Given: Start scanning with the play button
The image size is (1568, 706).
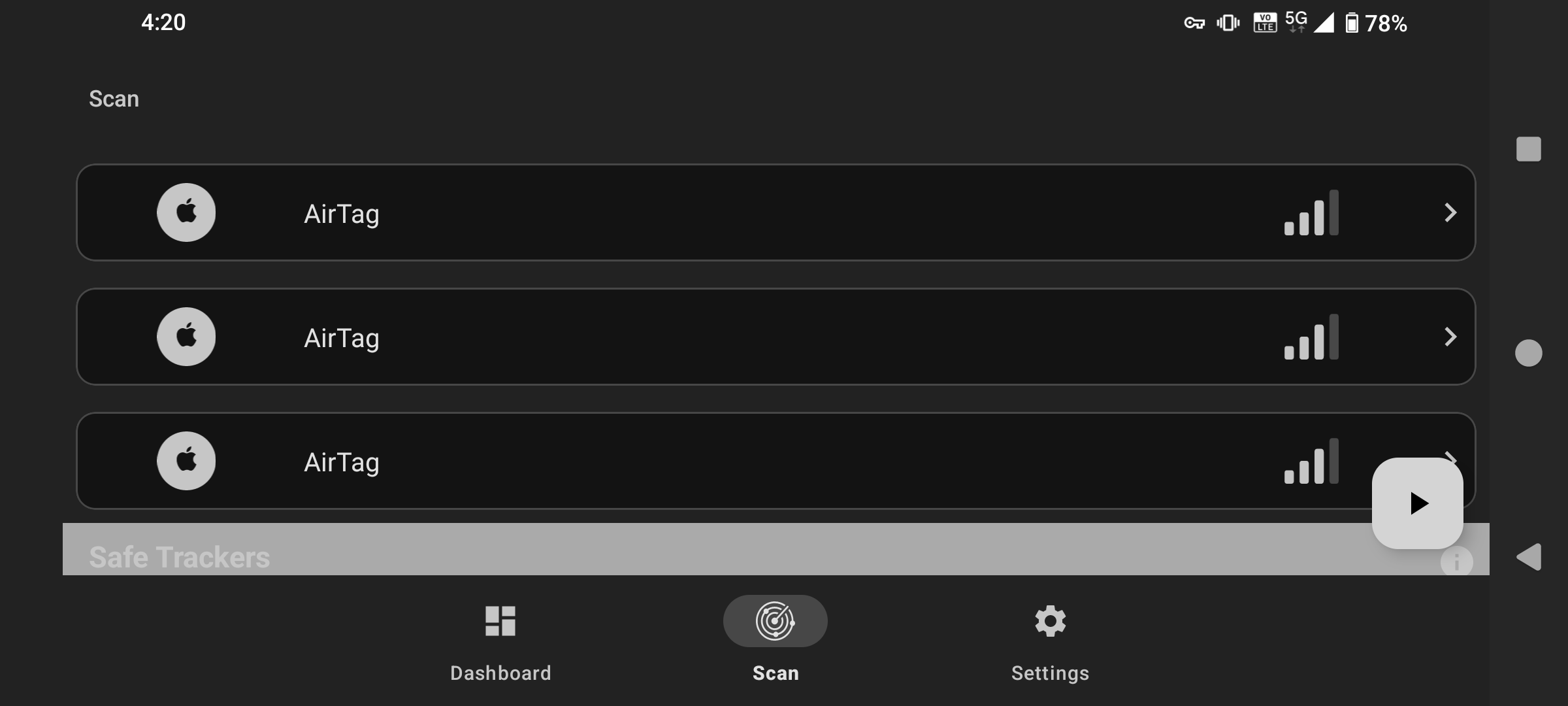Looking at the screenshot, I should coord(1417,503).
